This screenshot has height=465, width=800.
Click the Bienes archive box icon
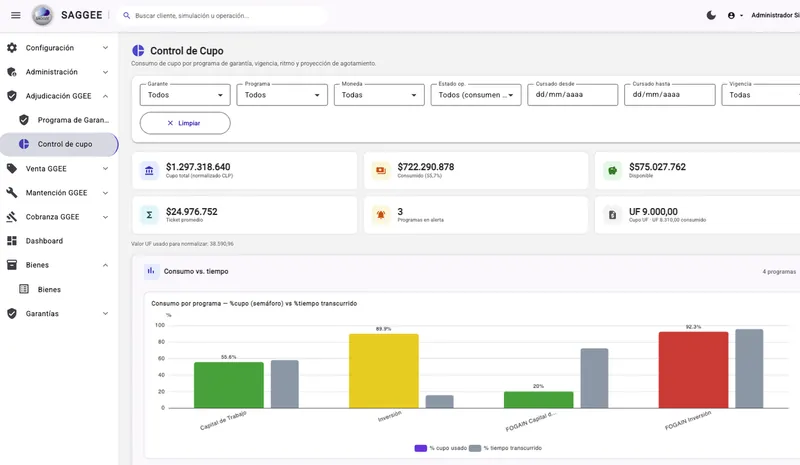pyautogui.click(x=12, y=265)
